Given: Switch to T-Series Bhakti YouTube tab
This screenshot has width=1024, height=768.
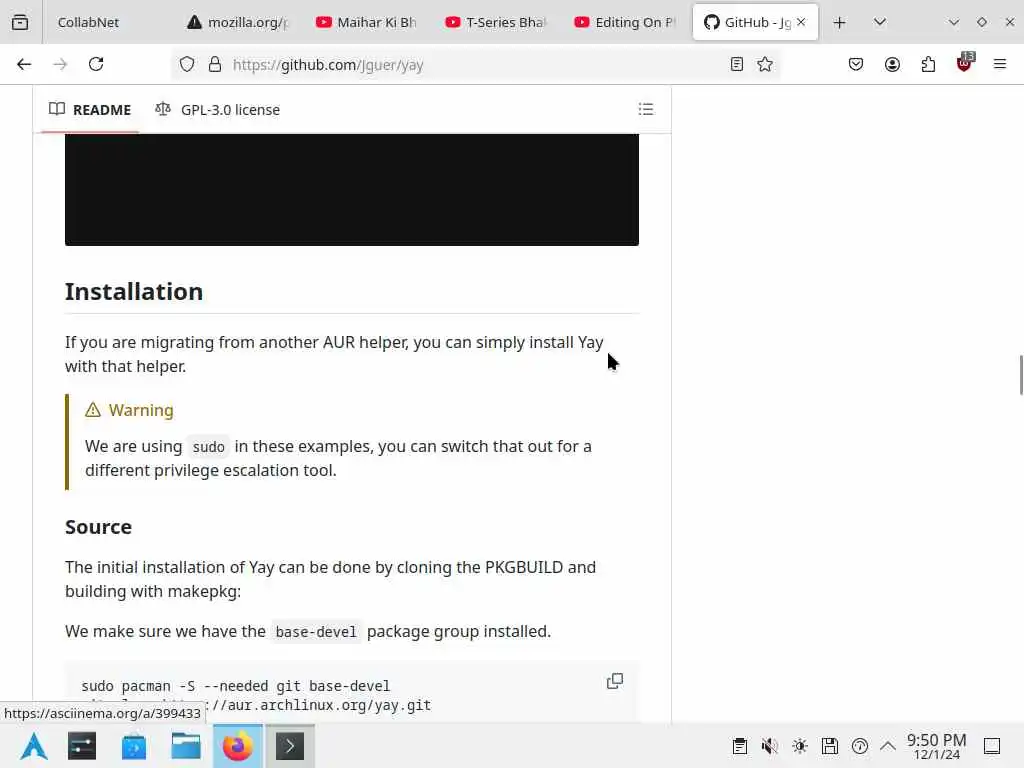Looking at the screenshot, I should 496,22.
